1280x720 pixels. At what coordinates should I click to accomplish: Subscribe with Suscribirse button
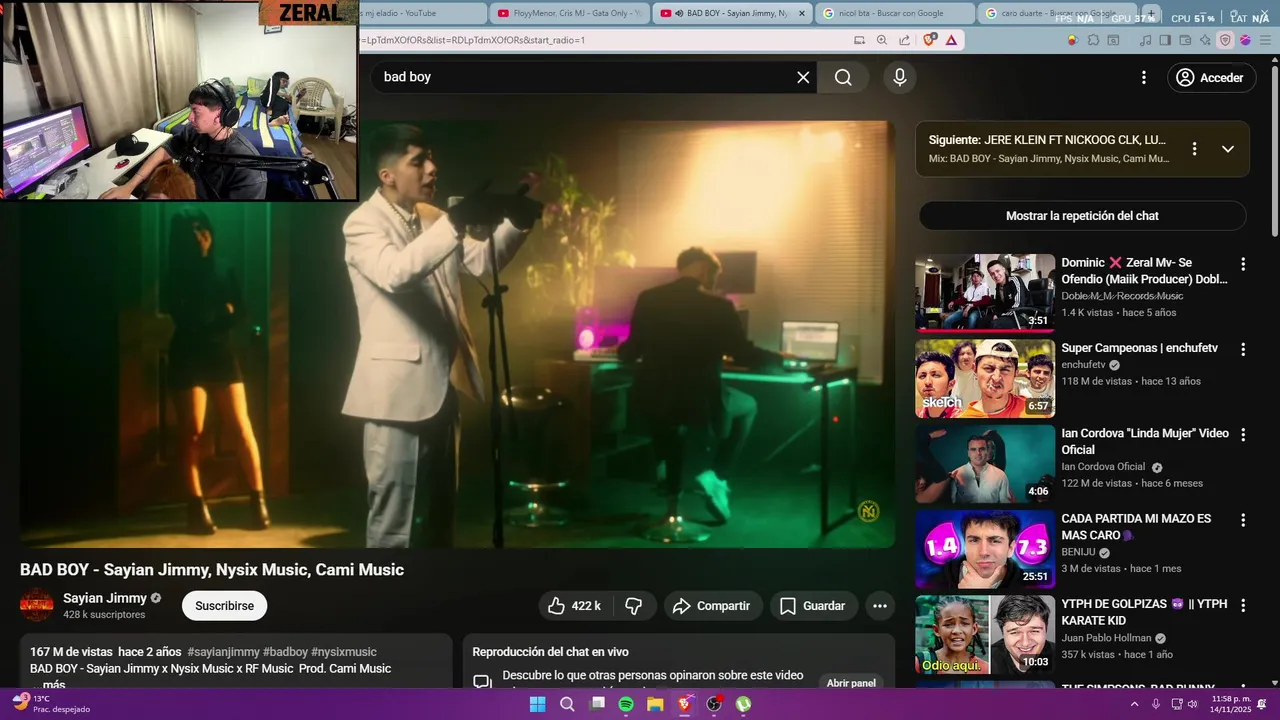coord(224,606)
